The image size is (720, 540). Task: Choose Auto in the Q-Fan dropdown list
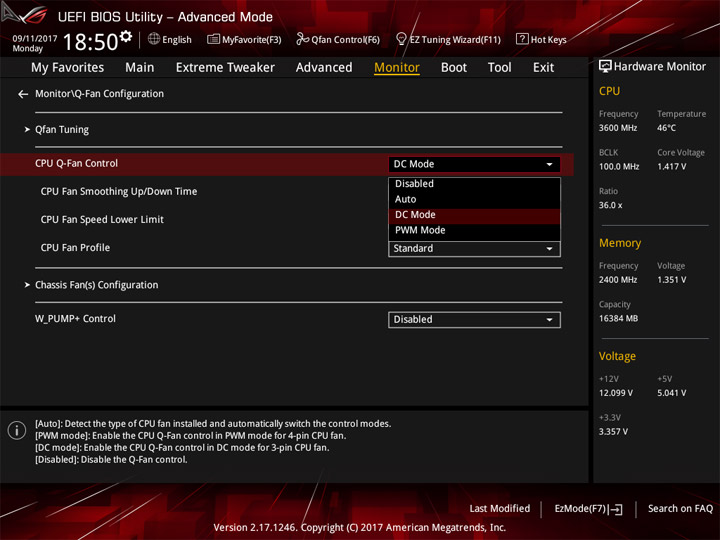(474, 199)
